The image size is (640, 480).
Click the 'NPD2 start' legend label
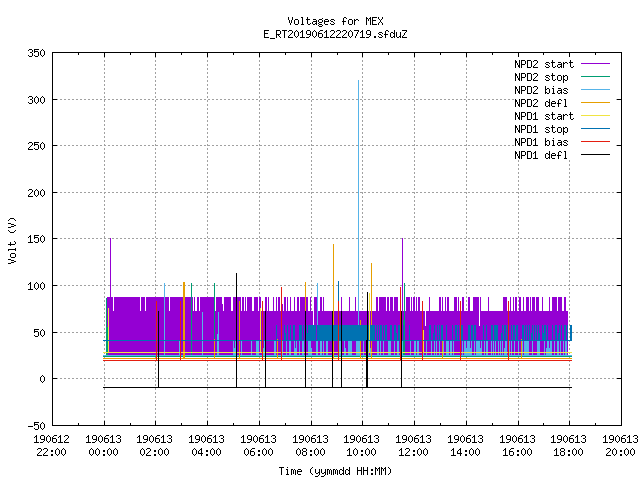coord(544,64)
